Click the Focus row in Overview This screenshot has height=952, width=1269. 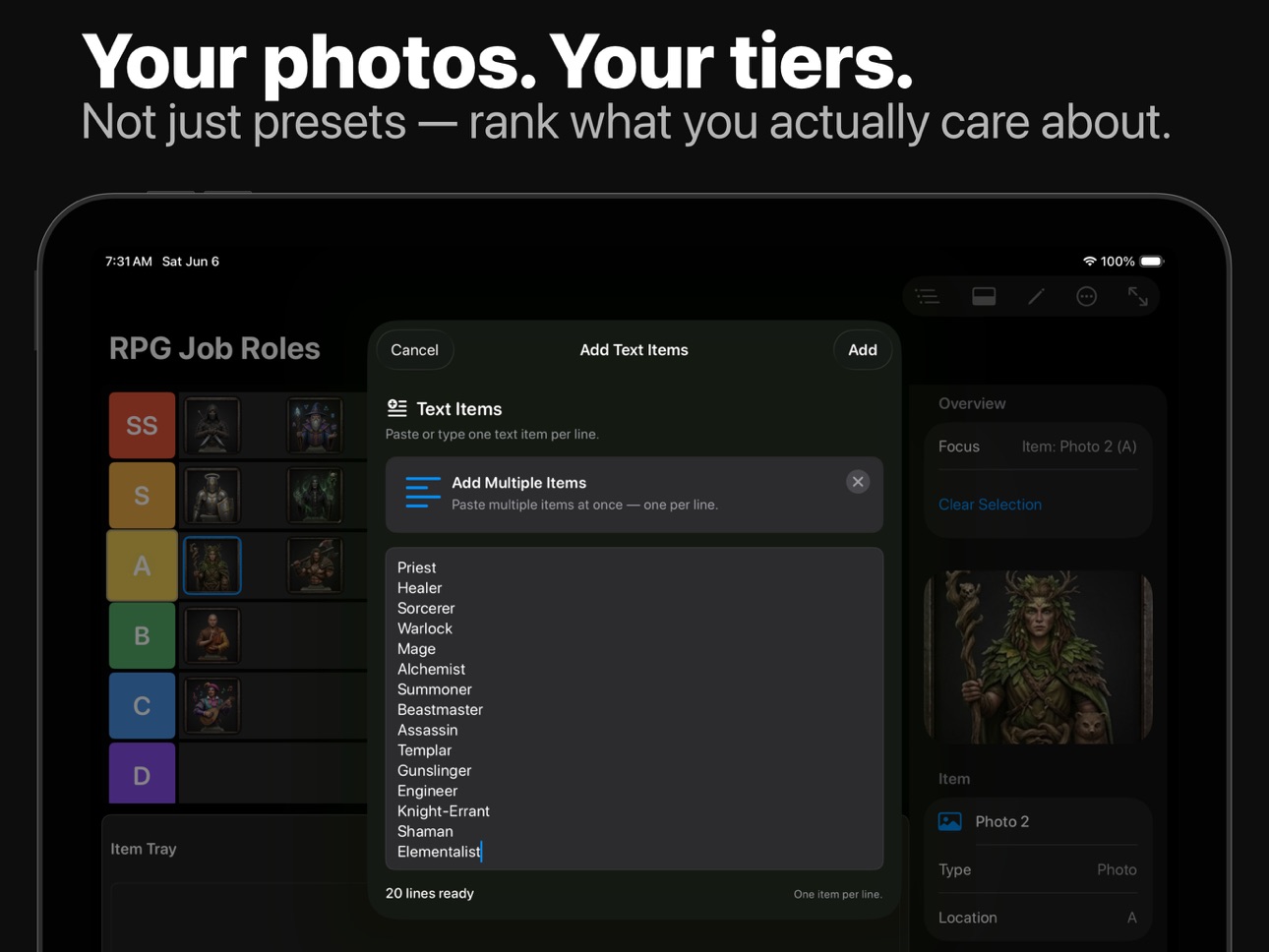[1038, 446]
